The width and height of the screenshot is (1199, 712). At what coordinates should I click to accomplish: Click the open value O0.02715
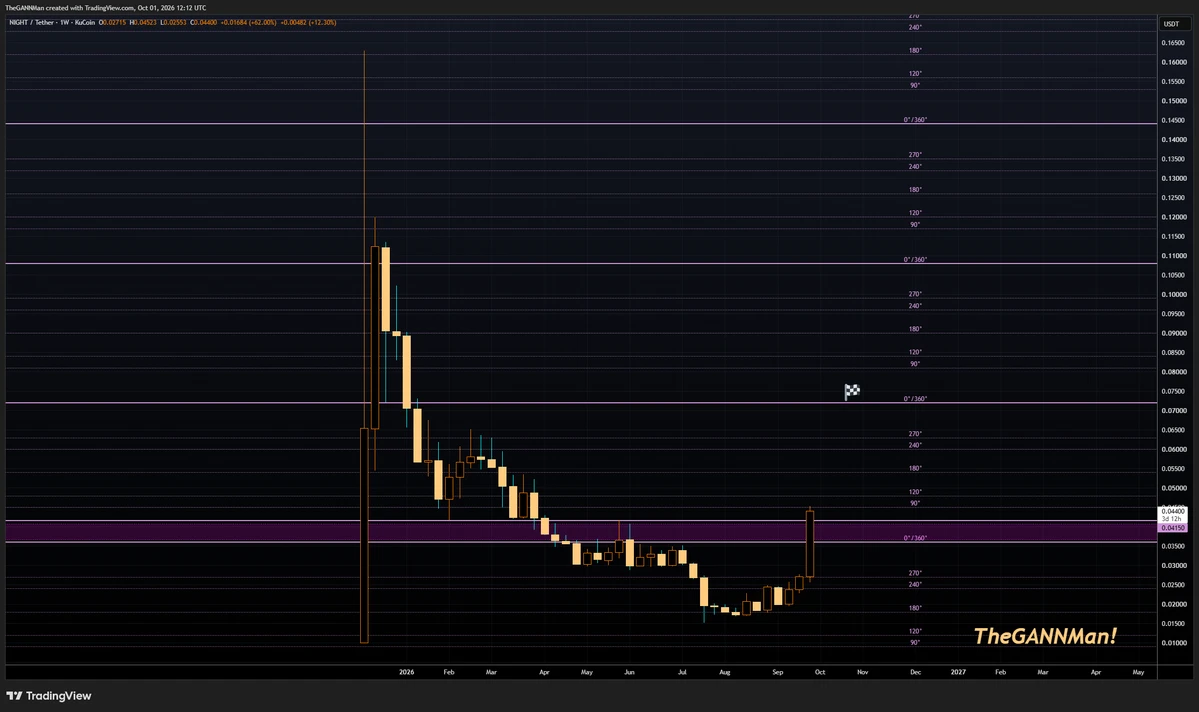click(112, 22)
